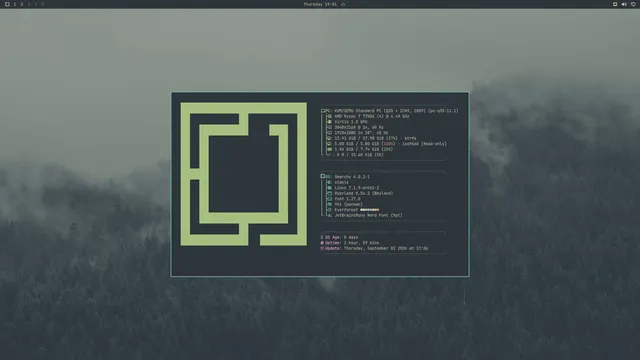The width and height of the screenshot is (640, 360).
Task: Click CPU icon beside AMD Ryzen 7 line
Action: 329,116
